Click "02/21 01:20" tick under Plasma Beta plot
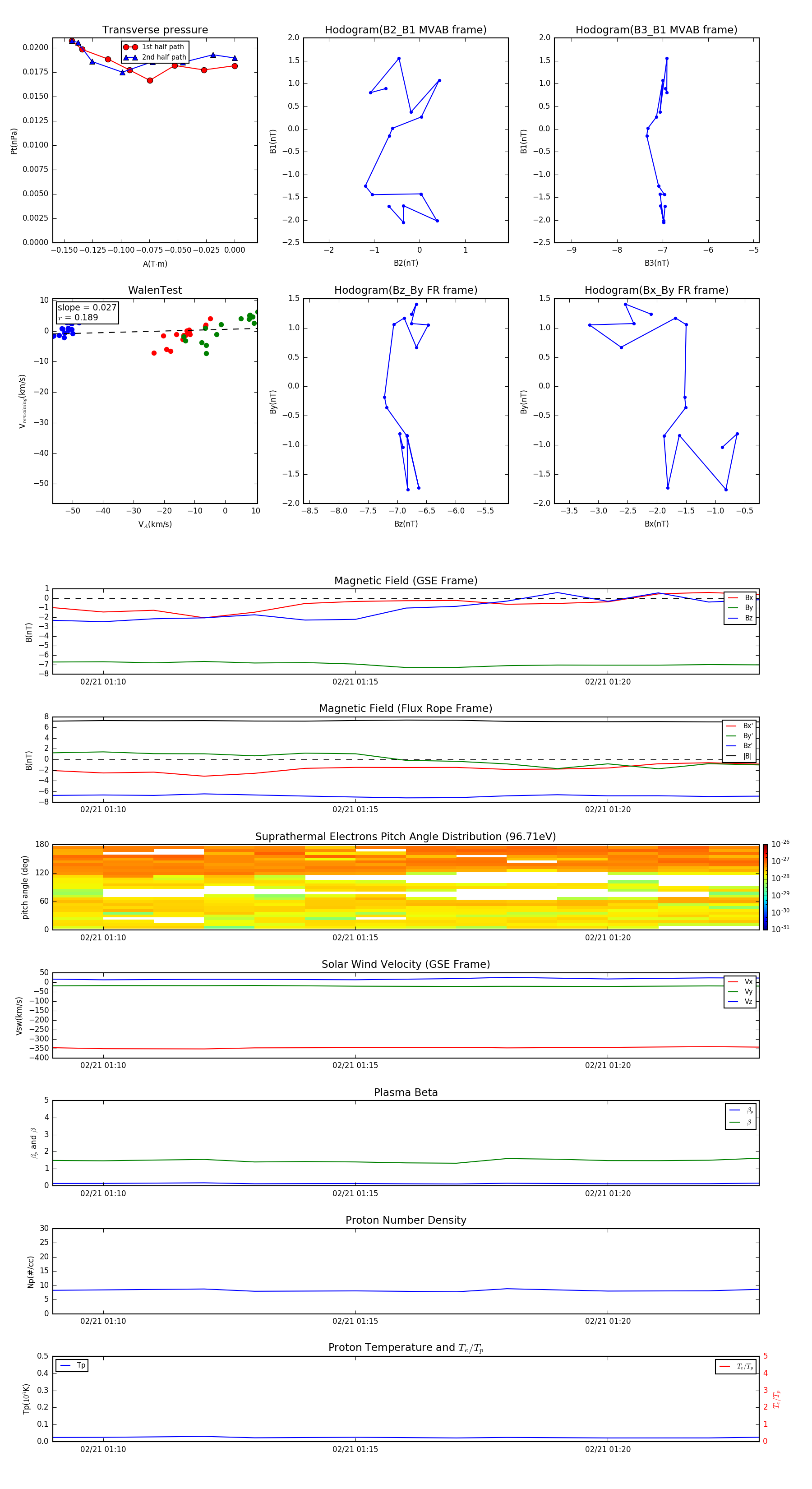Screen dimensions: 812x1489 607,1193
